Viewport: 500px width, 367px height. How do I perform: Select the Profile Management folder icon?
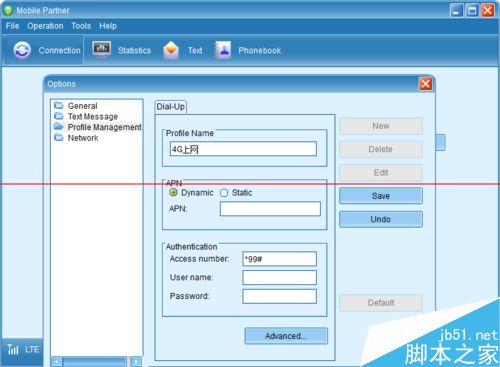point(59,127)
